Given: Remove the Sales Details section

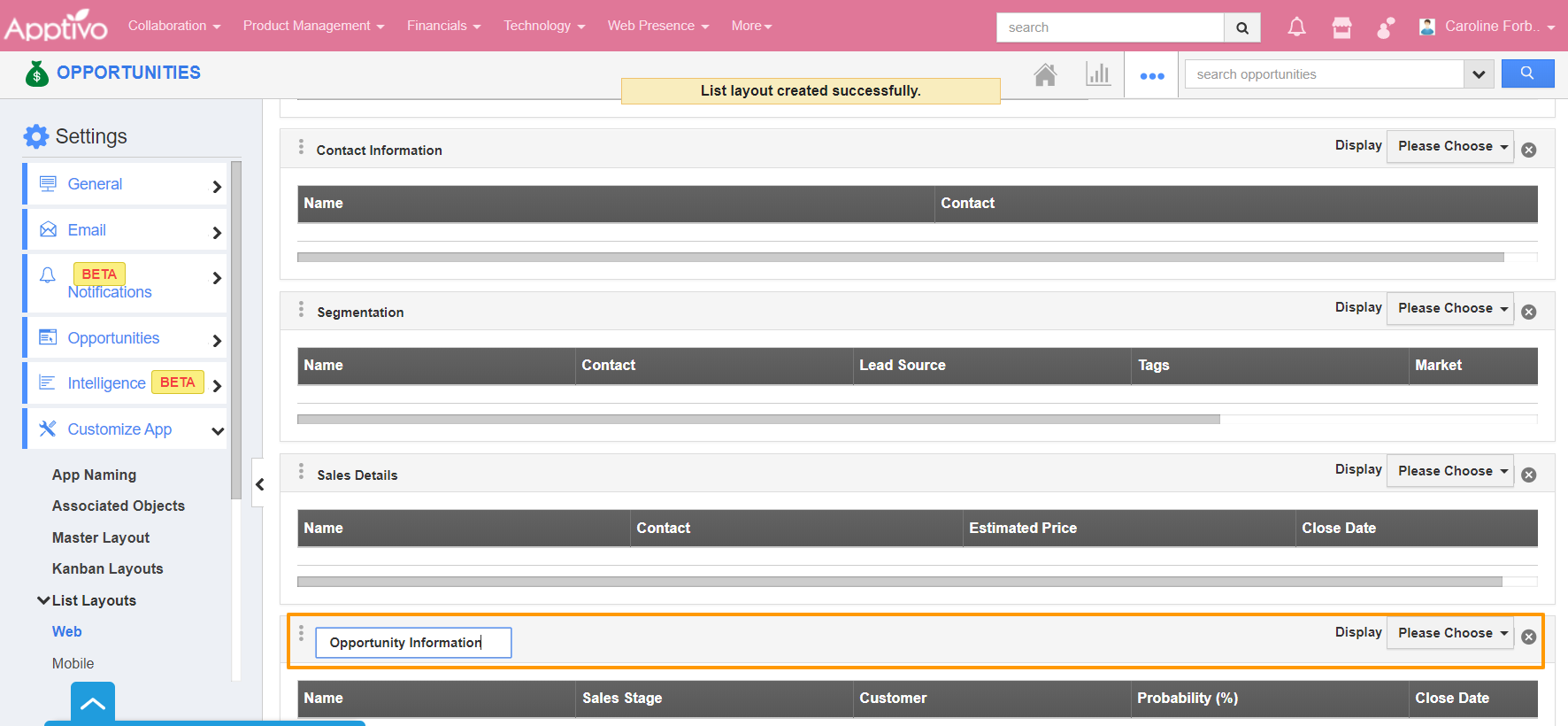Looking at the screenshot, I should coord(1528,475).
